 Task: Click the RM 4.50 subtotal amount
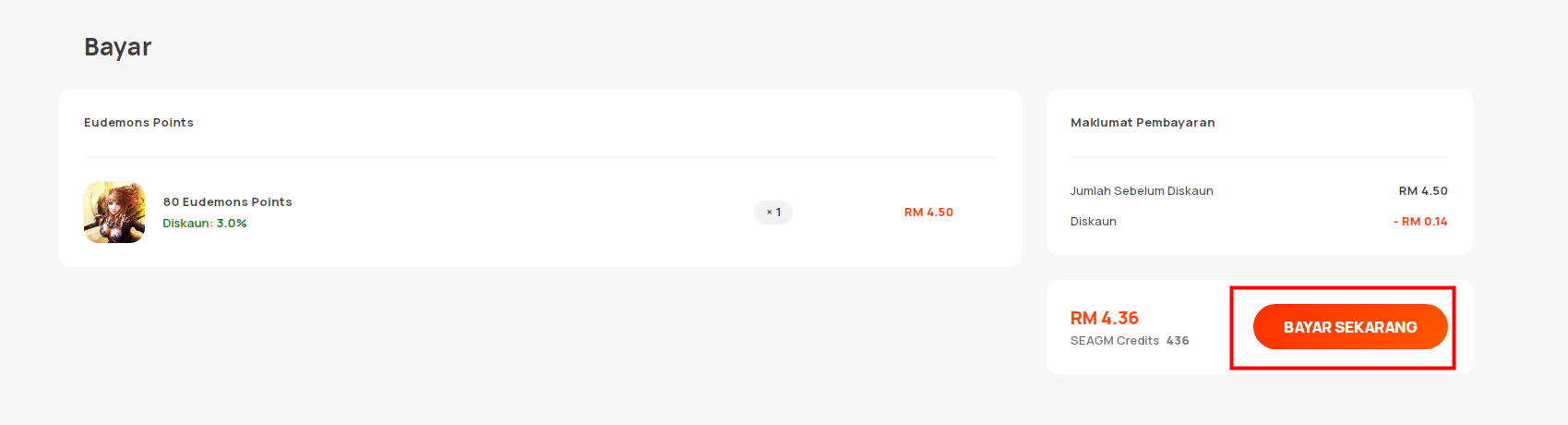click(x=1423, y=191)
